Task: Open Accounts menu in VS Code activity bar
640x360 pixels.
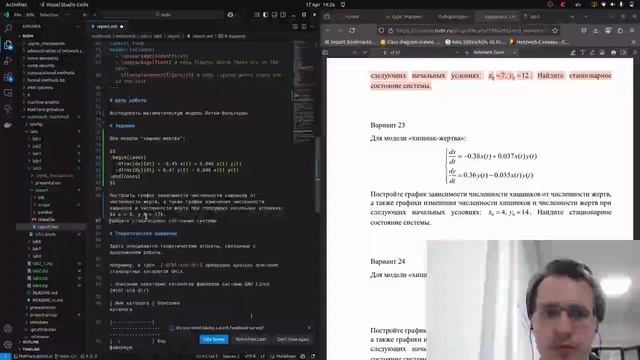Action: tap(8, 329)
